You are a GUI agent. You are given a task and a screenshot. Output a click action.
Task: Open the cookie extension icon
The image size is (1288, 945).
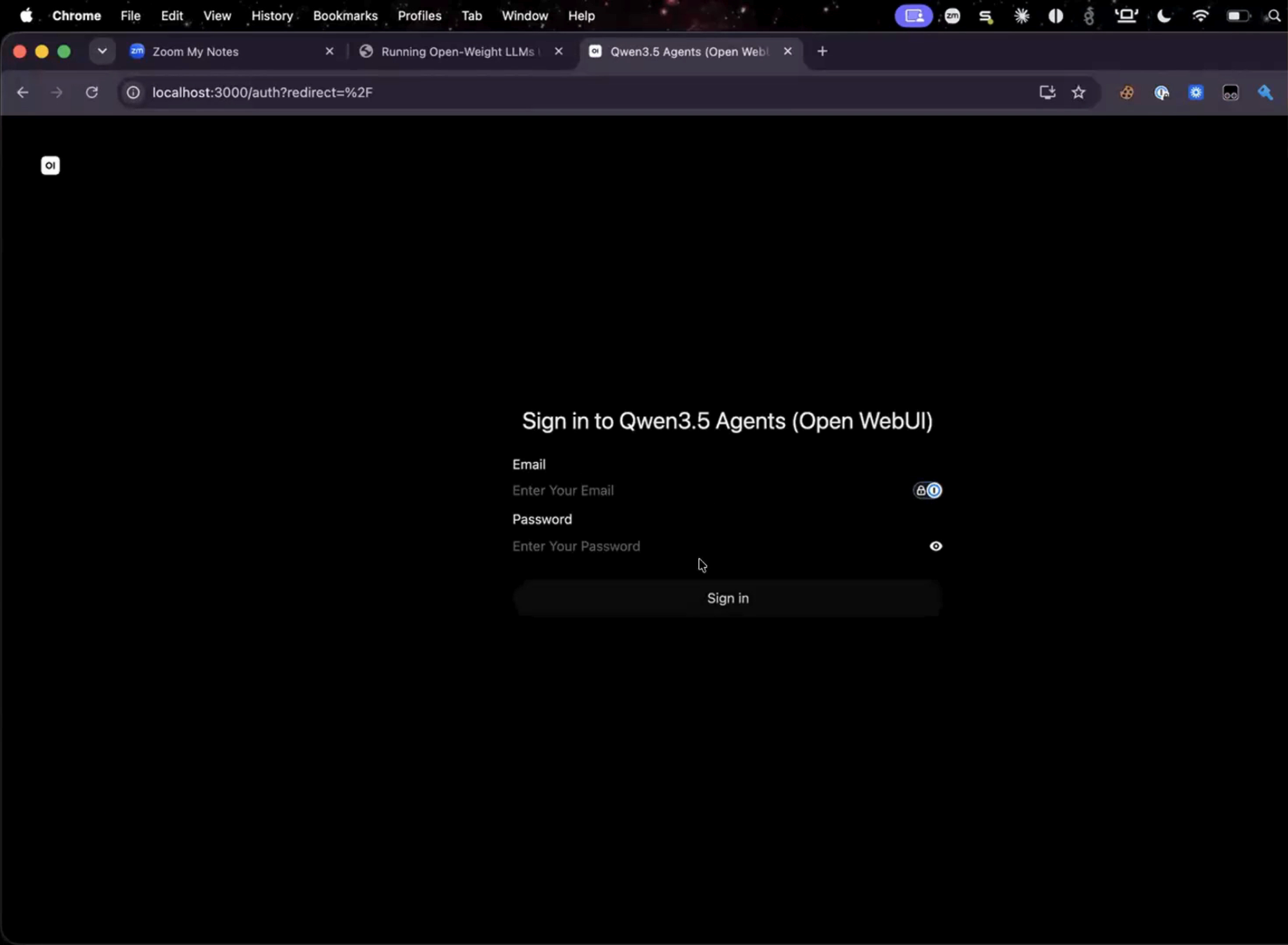point(1126,93)
